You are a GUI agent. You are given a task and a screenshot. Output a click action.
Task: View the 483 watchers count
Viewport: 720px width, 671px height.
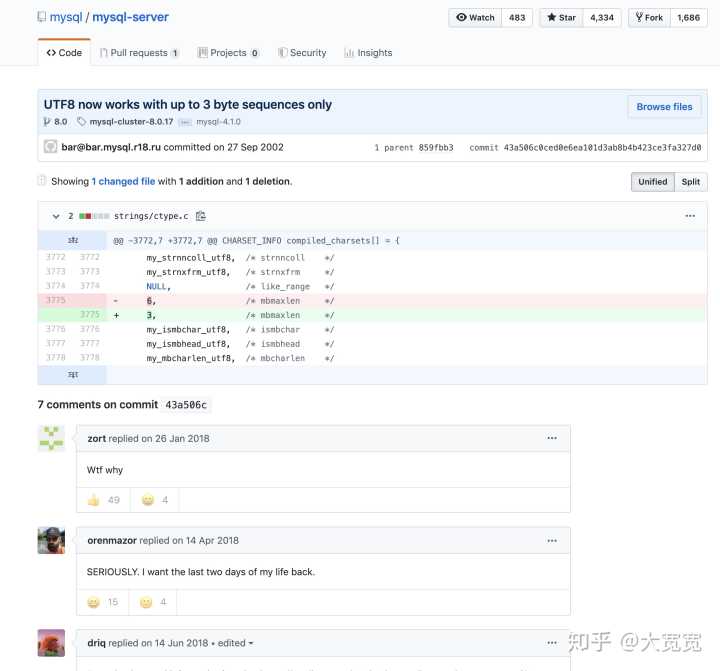(x=517, y=17)
